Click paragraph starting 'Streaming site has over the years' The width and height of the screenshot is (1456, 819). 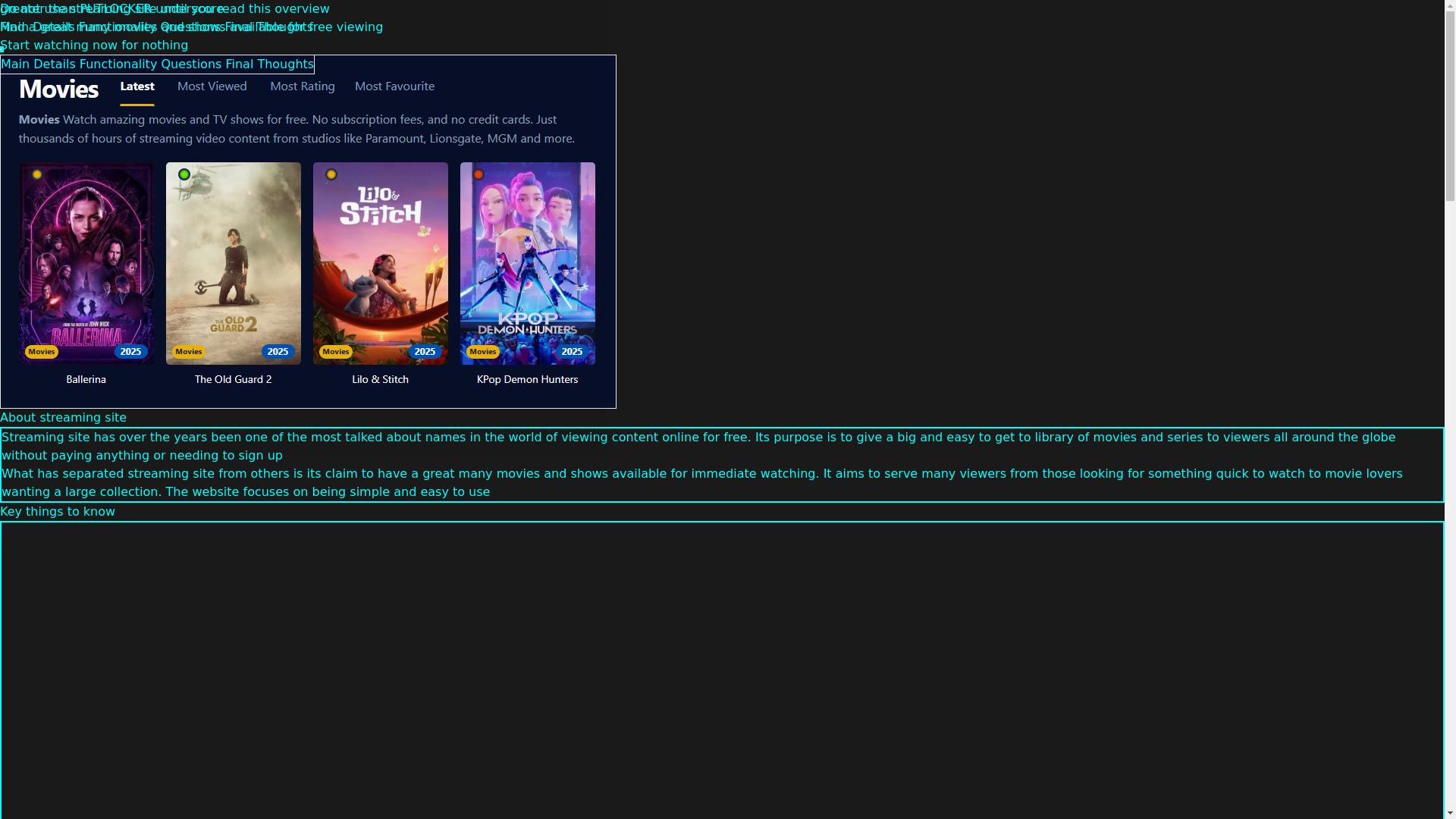698,447
